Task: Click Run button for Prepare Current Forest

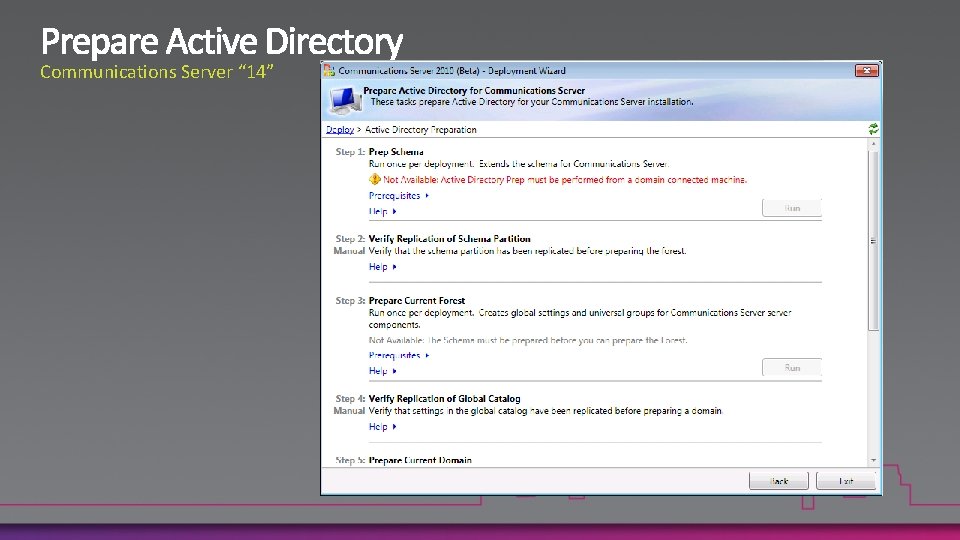Action: [792, 368]
